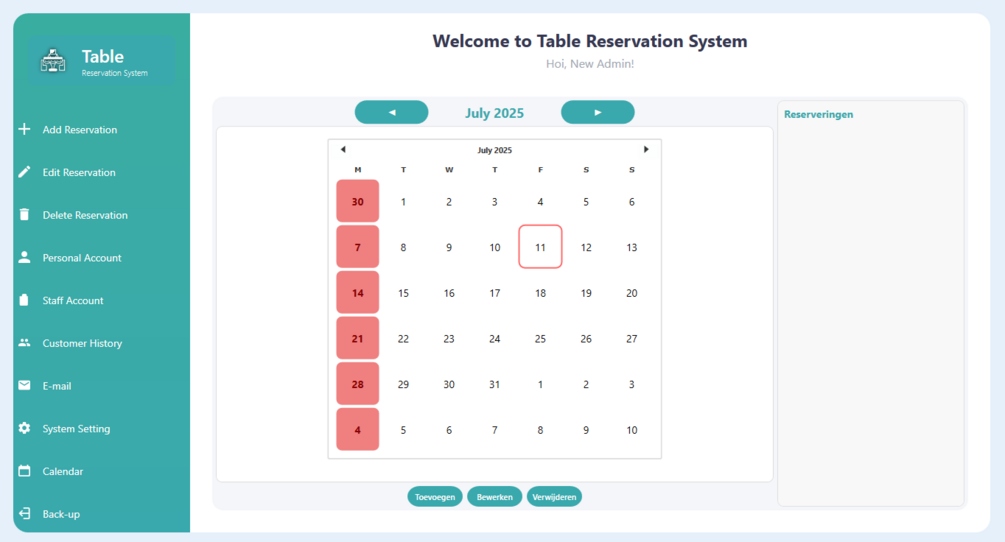Click the gear icon for System Setting
Screen dimensions: 1005x542
[x=24, y=428]
